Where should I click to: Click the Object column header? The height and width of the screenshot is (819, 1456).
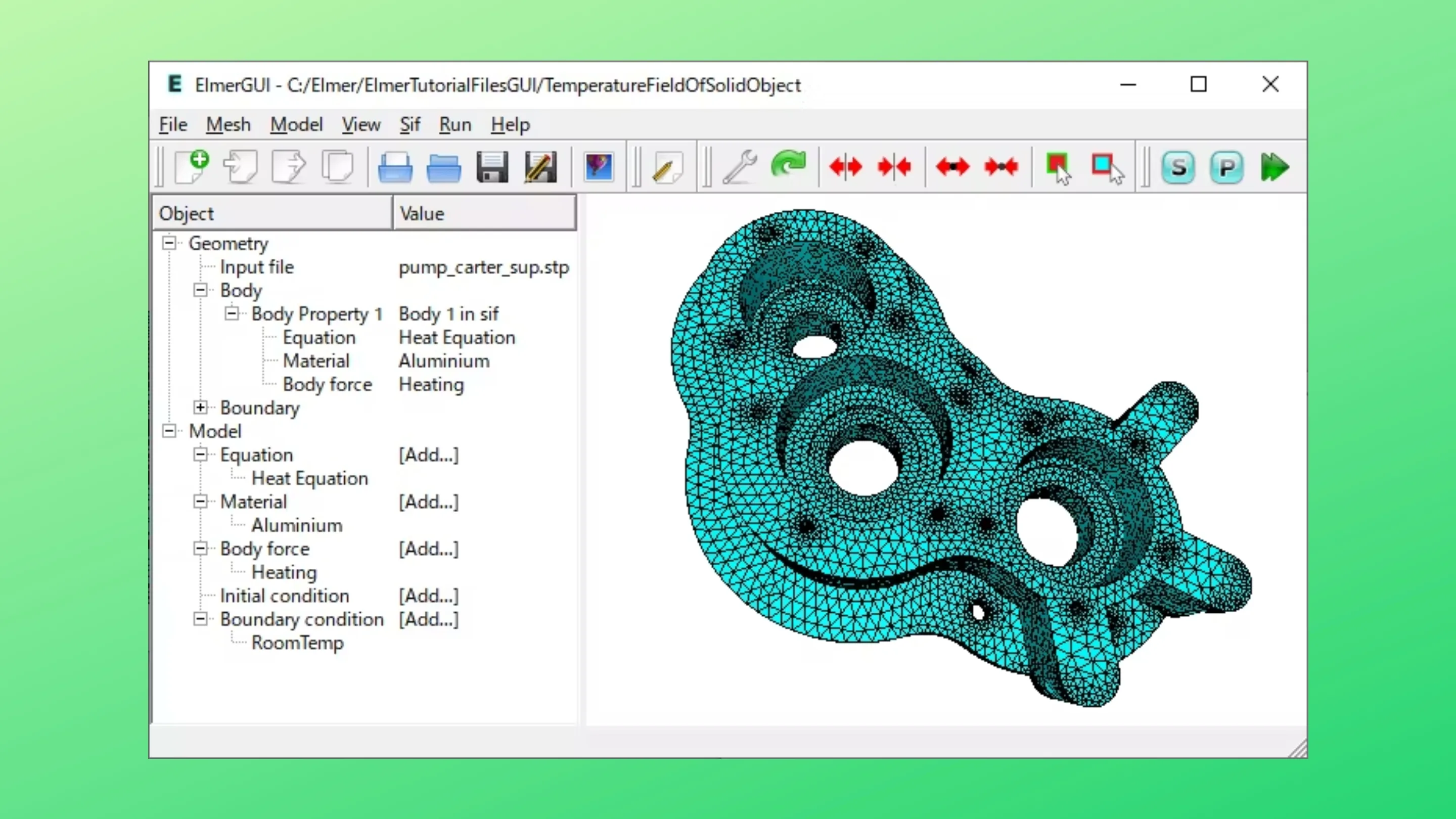pos(273,213)
